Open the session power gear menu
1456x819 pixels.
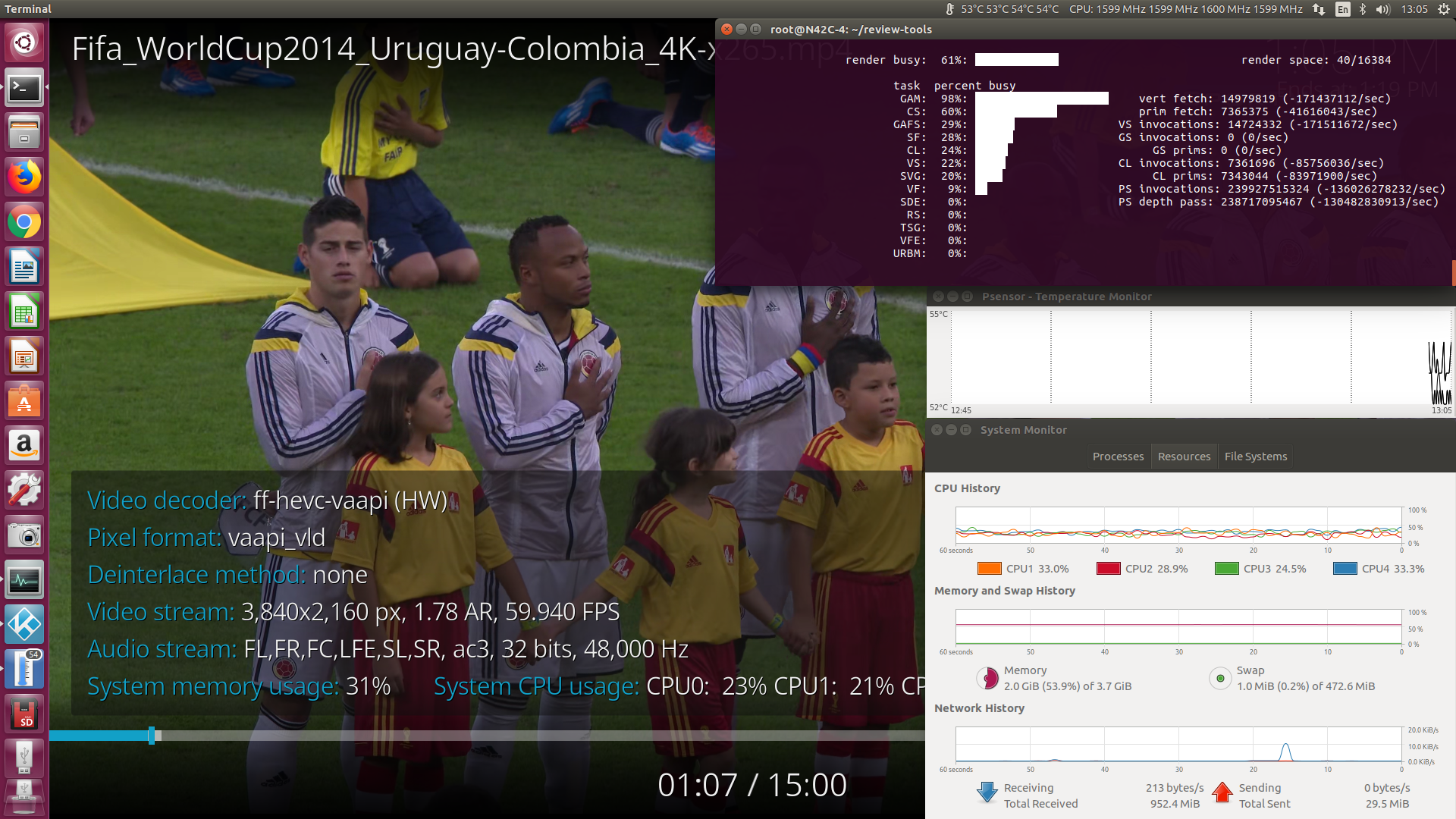[x=1443, y=9]
